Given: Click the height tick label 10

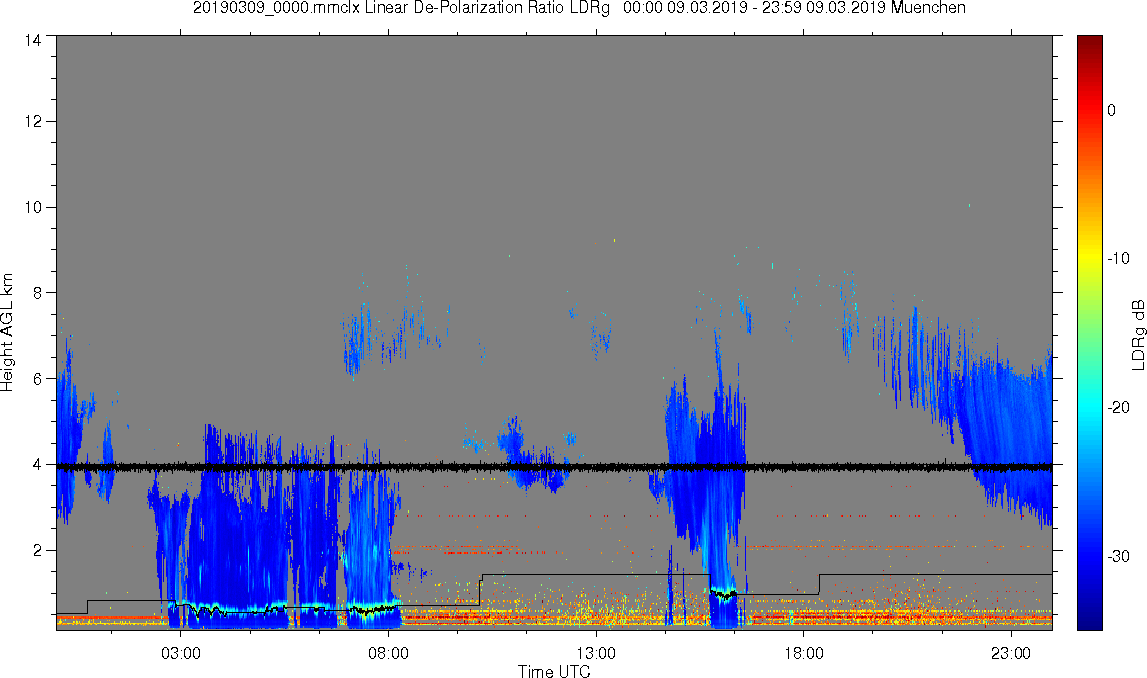Looking at the screenshot, I should 33,207.
